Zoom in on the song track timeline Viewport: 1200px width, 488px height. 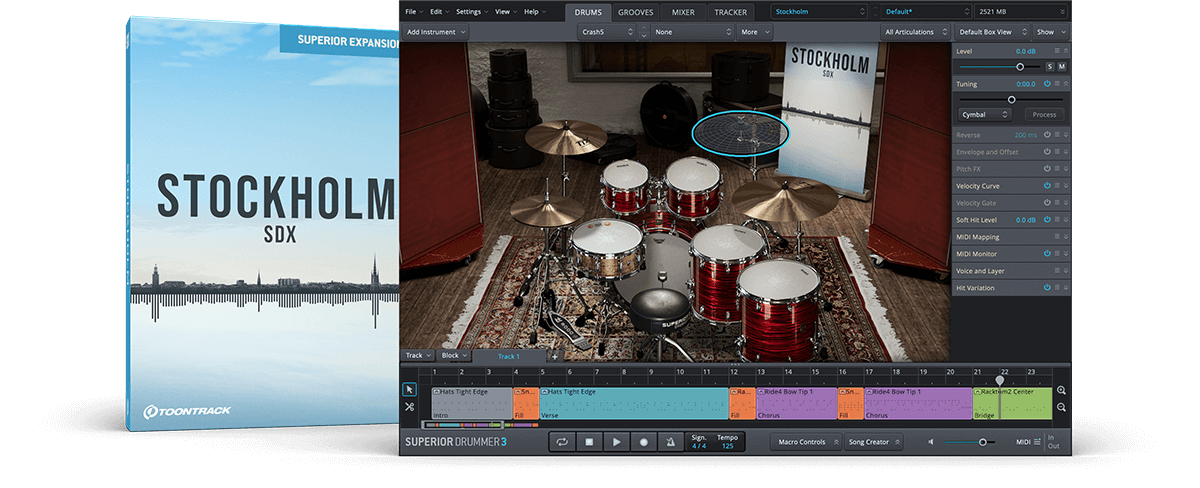tap(1061, 391)
